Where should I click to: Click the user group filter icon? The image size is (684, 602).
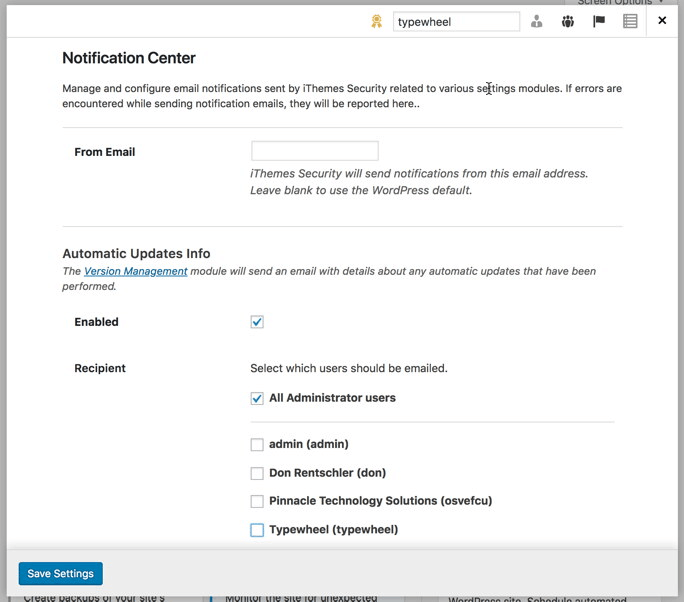point(568,21)
